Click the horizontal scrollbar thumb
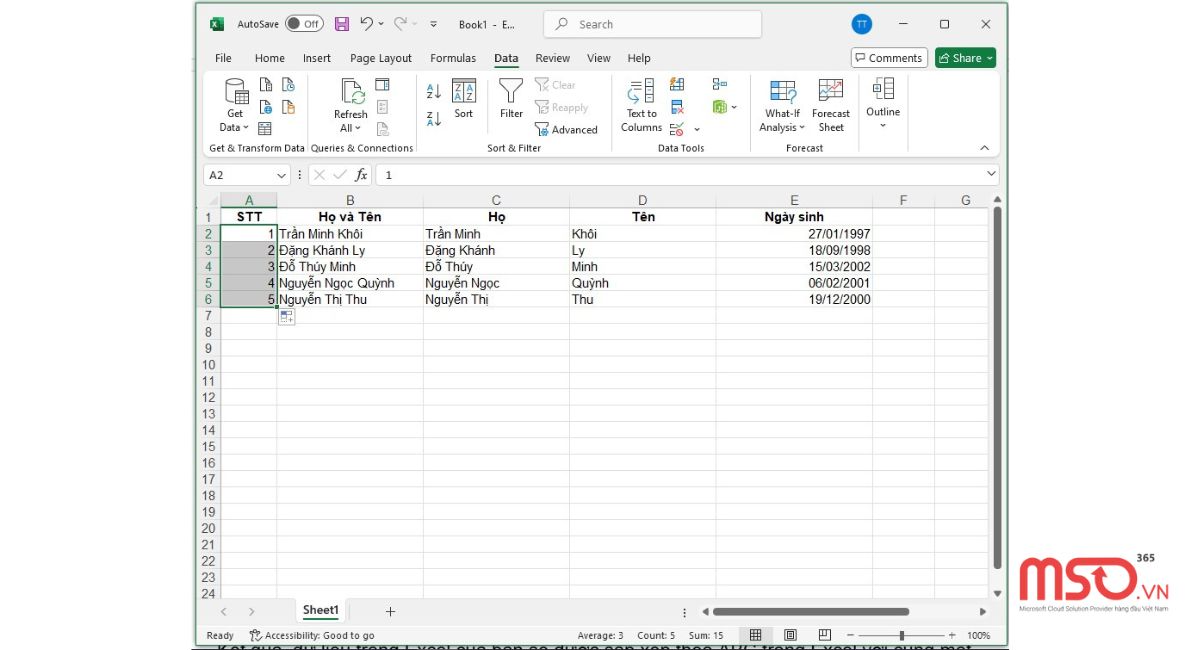The image size is (1200, 650). click(811, 612)
